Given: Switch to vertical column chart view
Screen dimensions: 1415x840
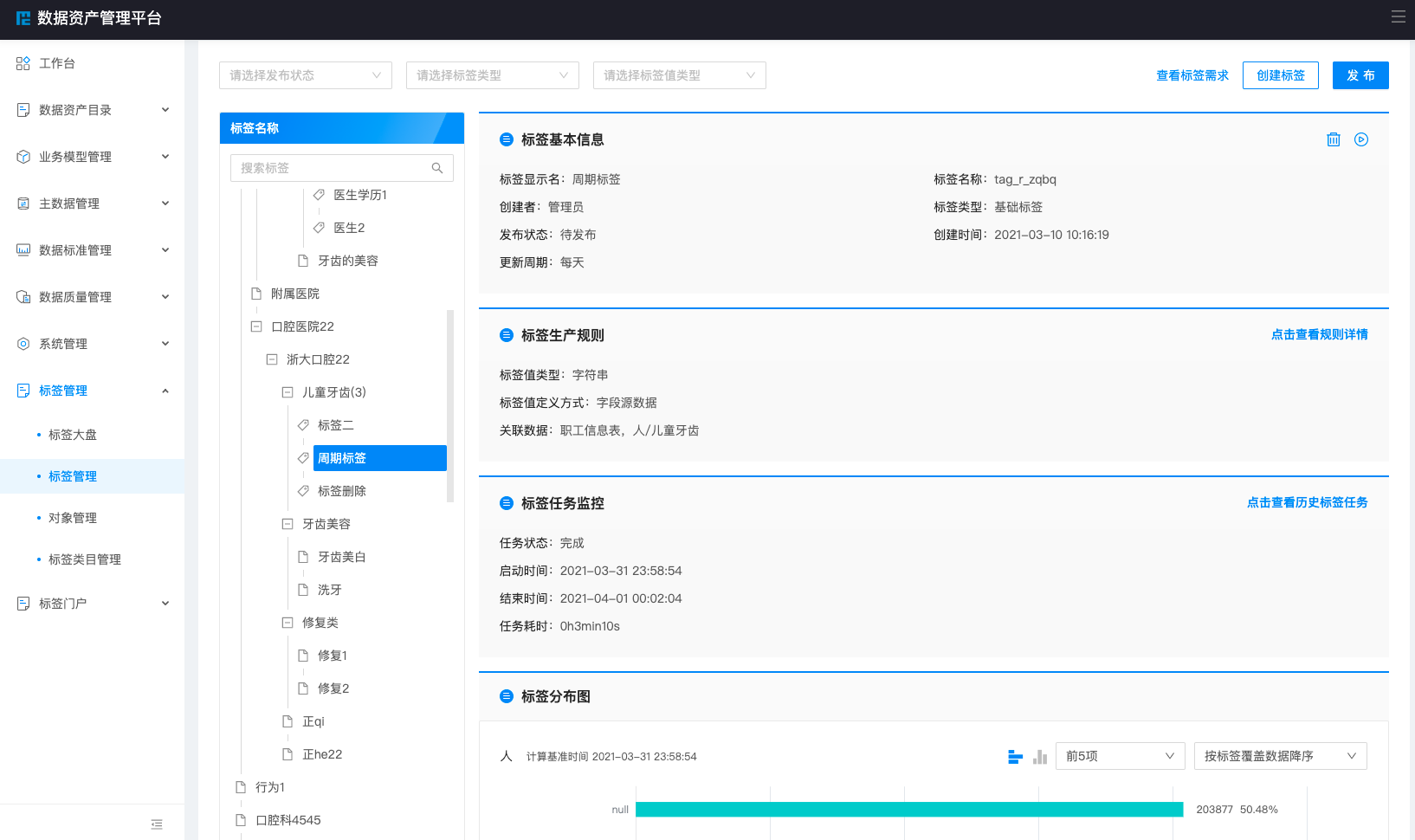Looking at the screenshot, I should click(1040, 757).
